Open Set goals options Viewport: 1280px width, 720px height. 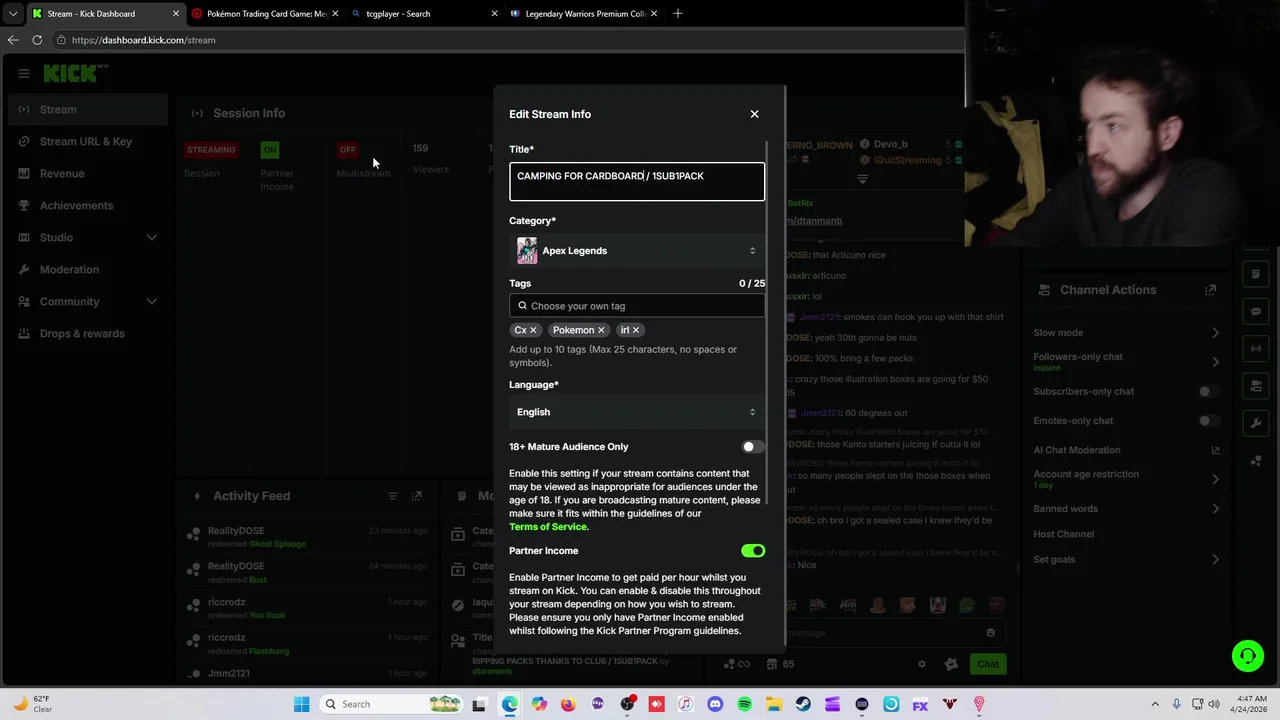click(1126, 560)
